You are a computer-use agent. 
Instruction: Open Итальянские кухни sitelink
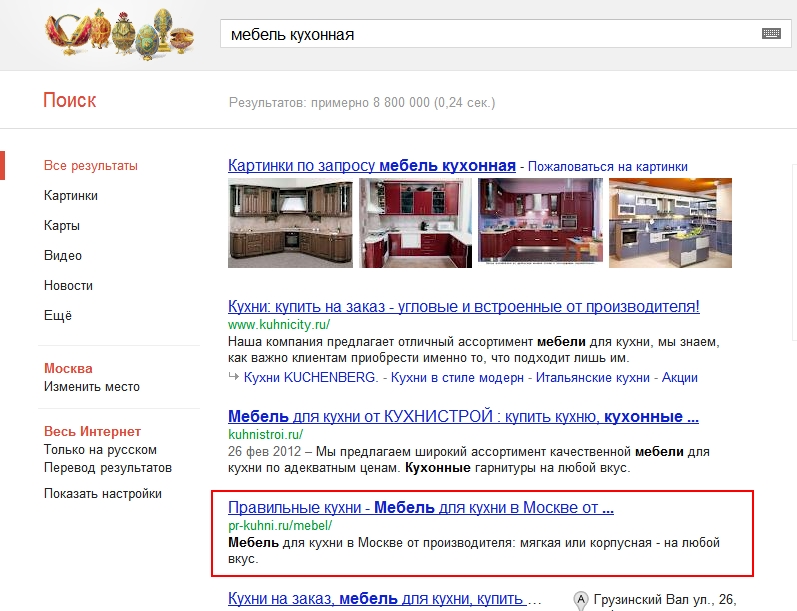click(x=593, y=378)
